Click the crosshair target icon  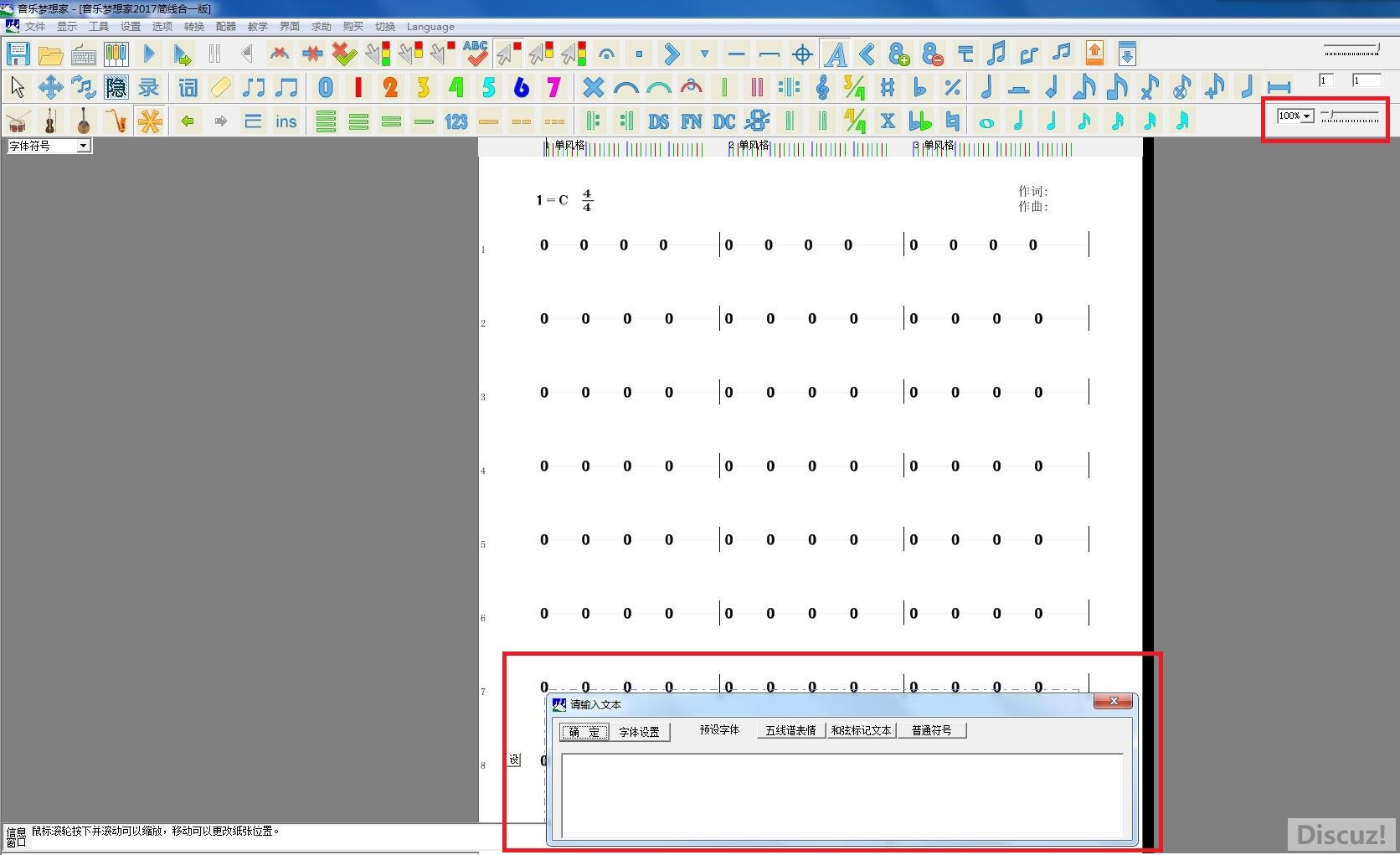click(x=802, y=55)
